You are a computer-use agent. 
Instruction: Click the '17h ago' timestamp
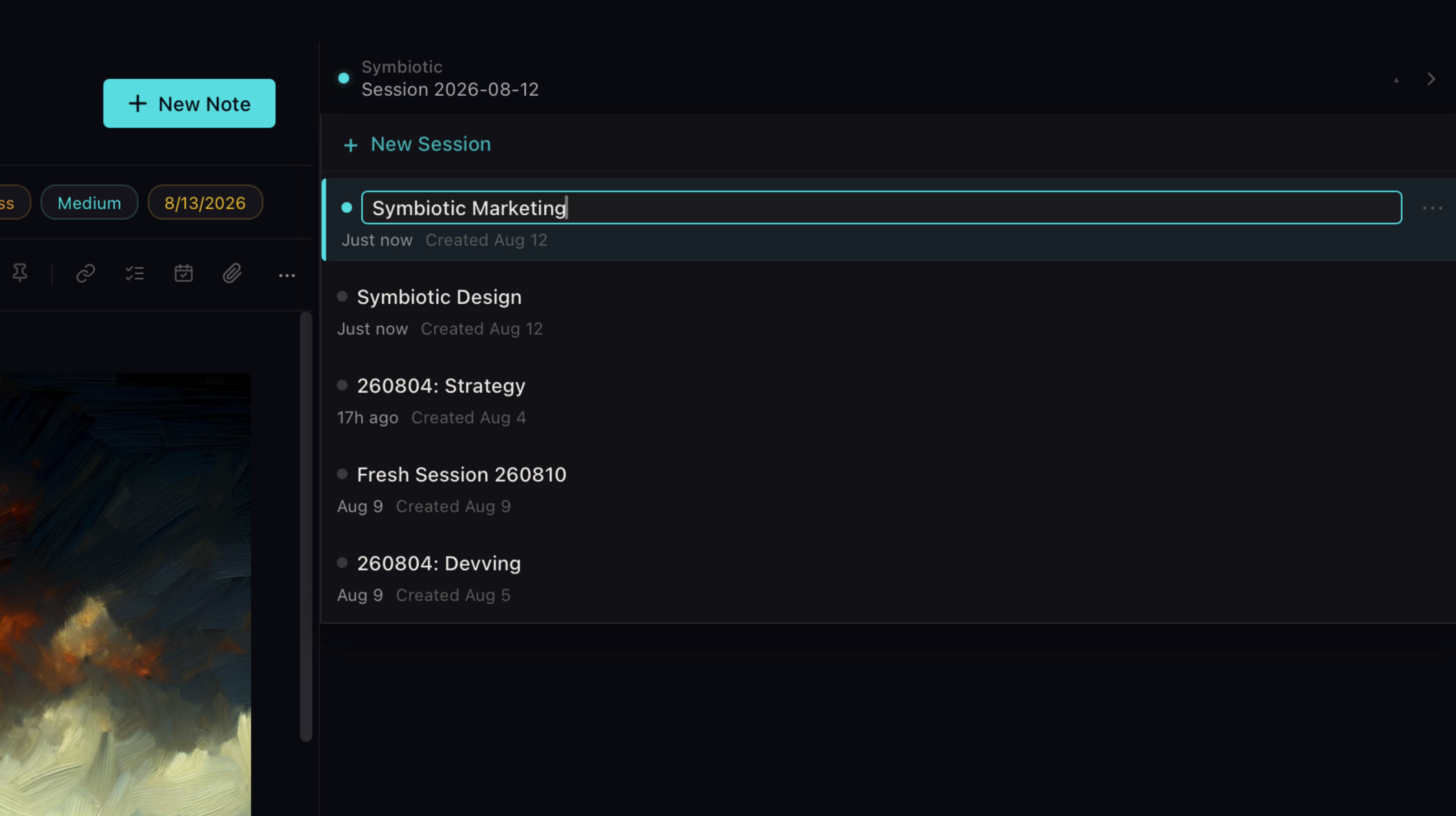click(367, 418)
